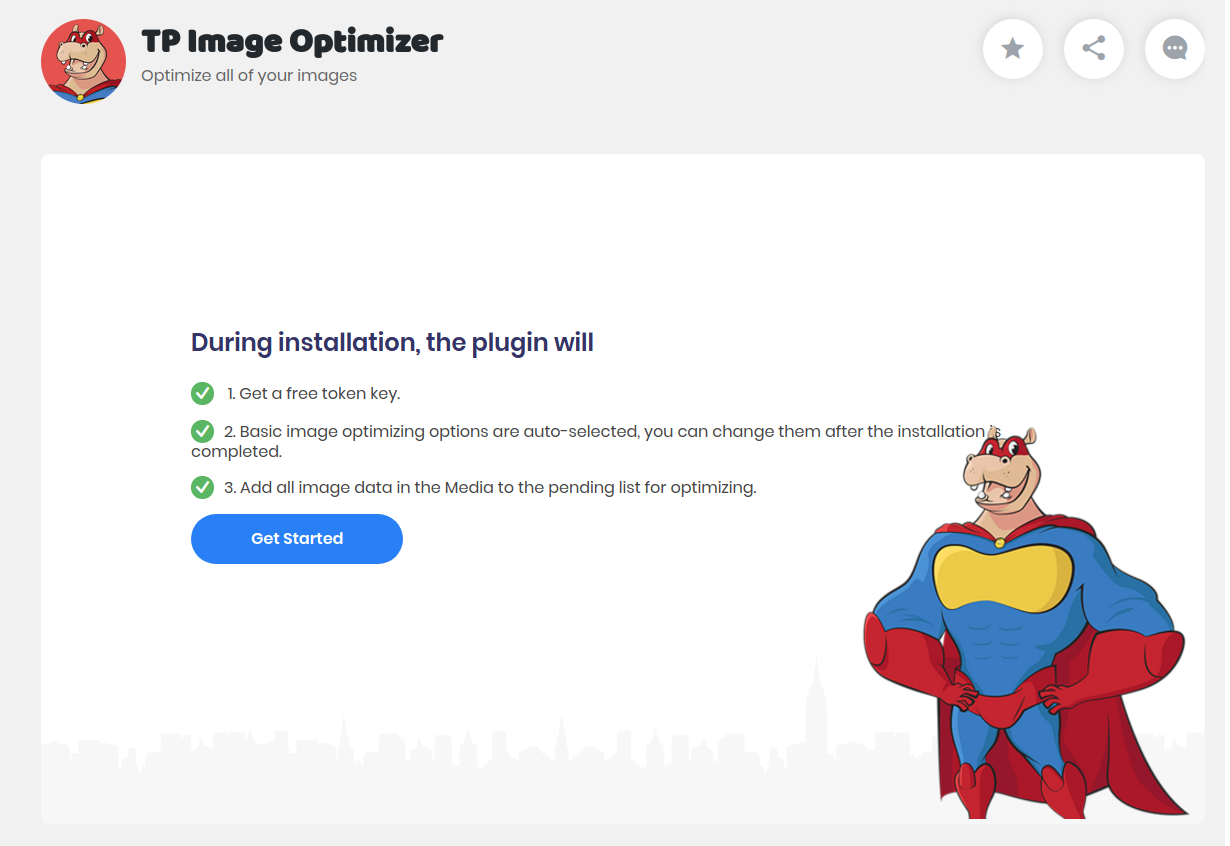Click the Get Started button
This screenshot has height=846, width=1230.
click(297, 539)
